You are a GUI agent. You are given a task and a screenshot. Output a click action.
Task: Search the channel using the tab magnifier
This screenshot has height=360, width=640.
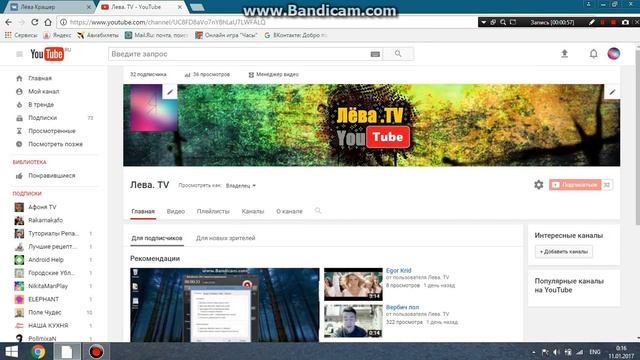coord(318,211)
